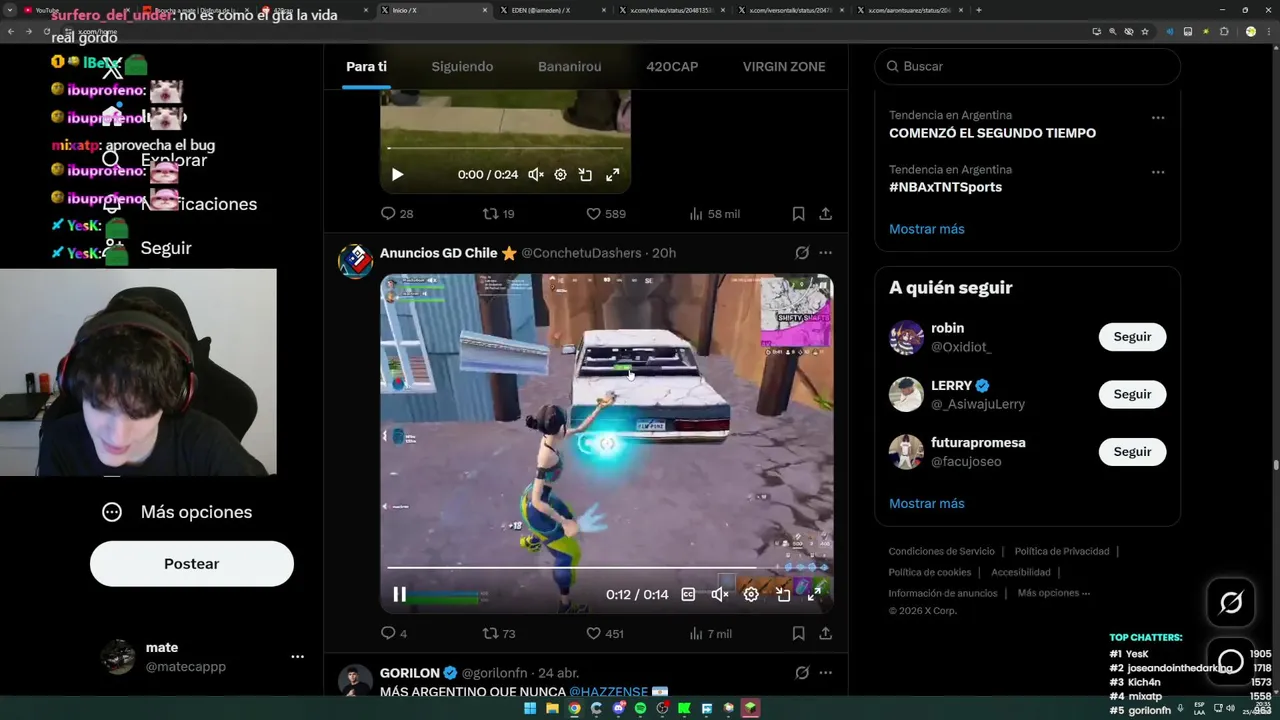
Task: Open the floating Grok button
Action: (1231, 602)
